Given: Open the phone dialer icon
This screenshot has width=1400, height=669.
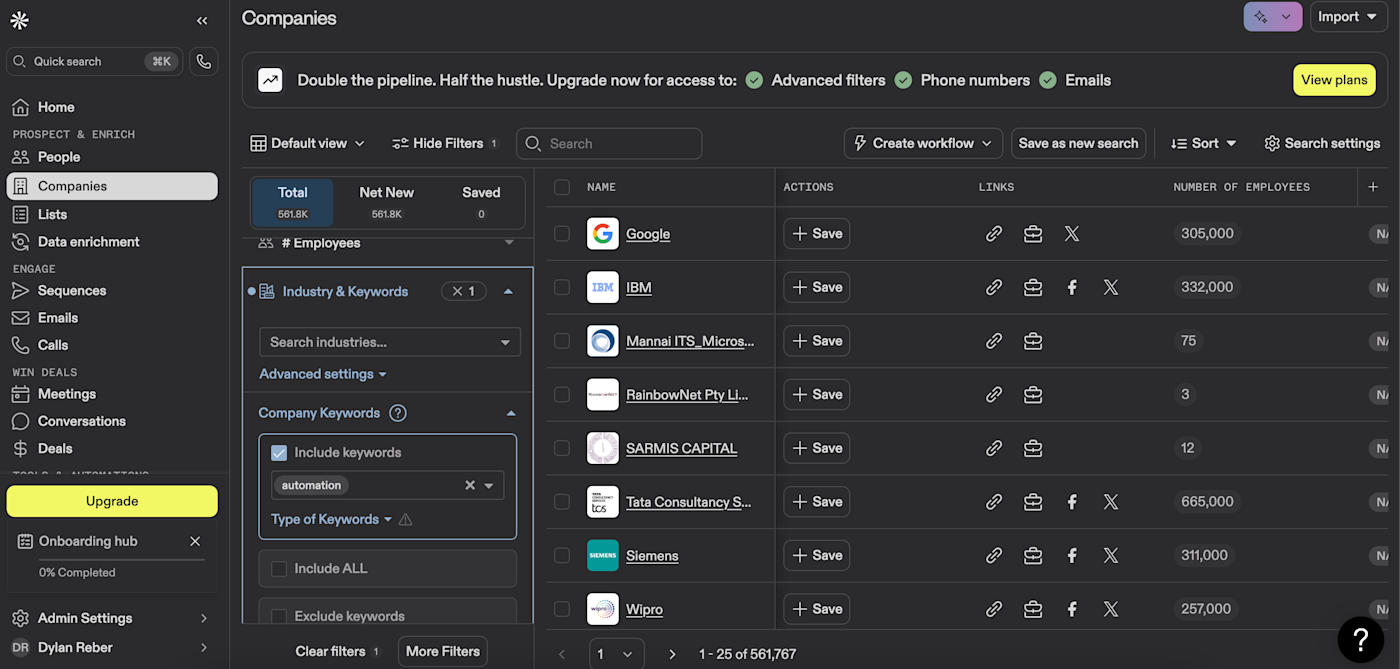Looking at the screenshot, I should coord(204,61).
